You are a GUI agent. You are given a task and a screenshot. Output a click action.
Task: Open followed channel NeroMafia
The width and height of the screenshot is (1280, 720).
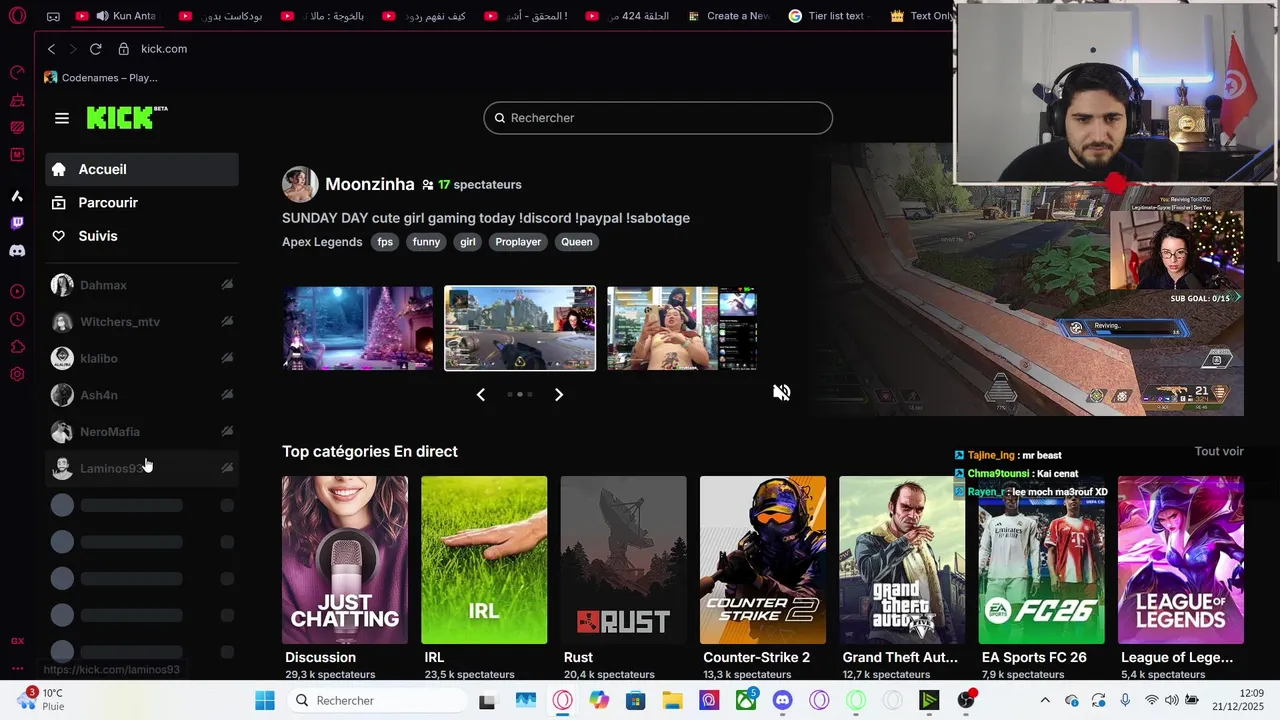(x=142, y=432)
